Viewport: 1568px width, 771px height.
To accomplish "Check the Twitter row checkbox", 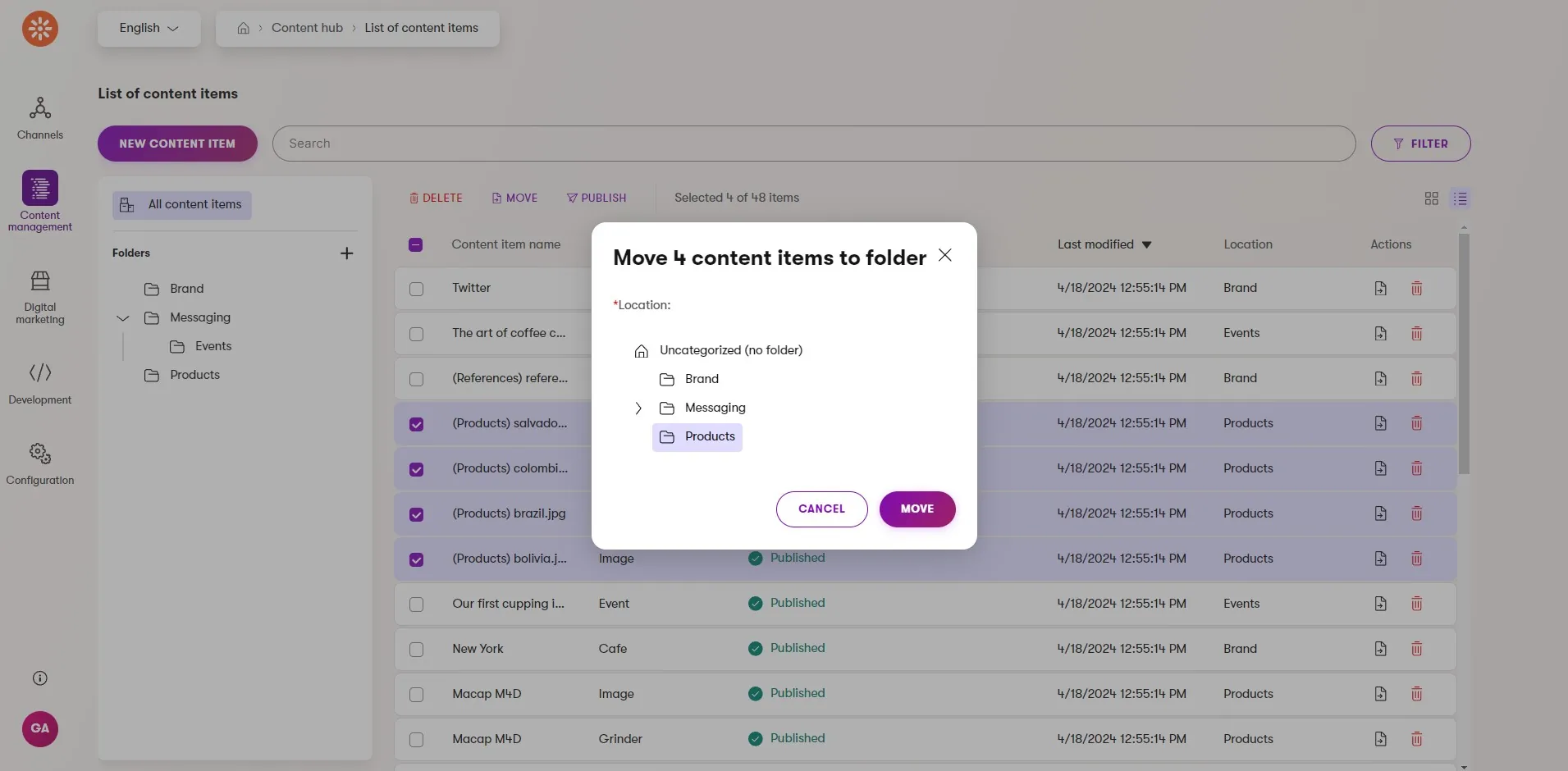I will (x=416, y=289).
